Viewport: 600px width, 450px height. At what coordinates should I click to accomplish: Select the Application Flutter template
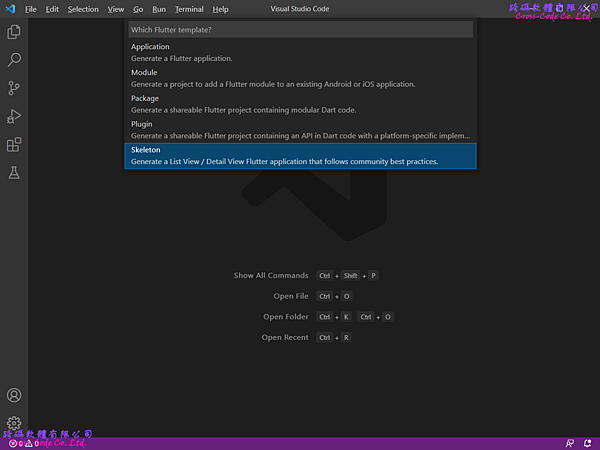300,52
